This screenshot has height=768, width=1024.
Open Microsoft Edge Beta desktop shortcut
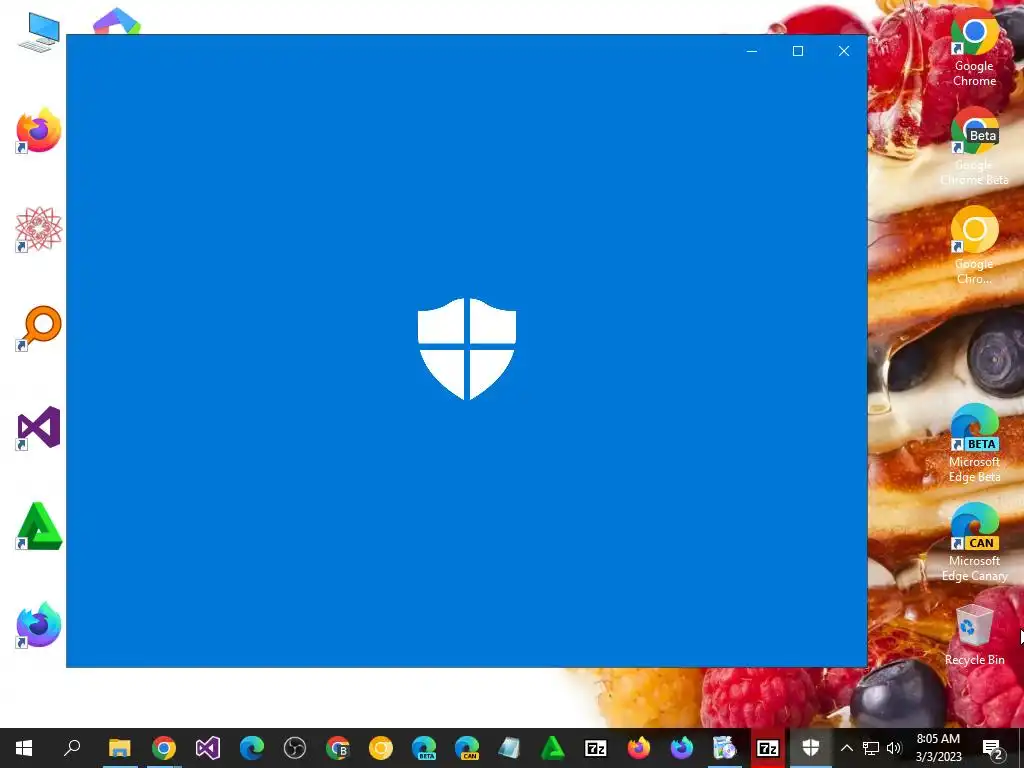point(974,444)
